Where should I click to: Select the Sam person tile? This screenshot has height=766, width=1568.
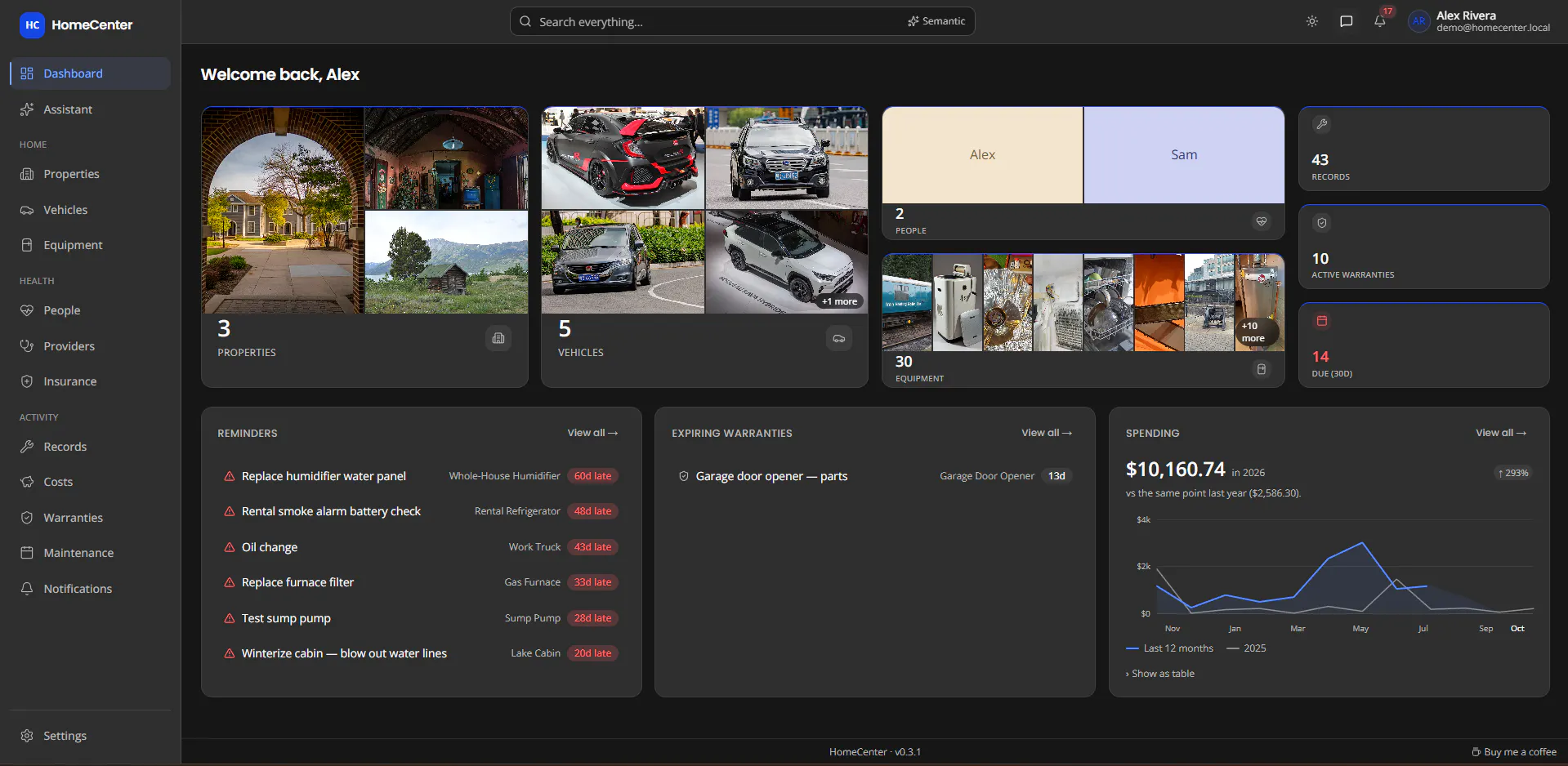(1184, 155)
